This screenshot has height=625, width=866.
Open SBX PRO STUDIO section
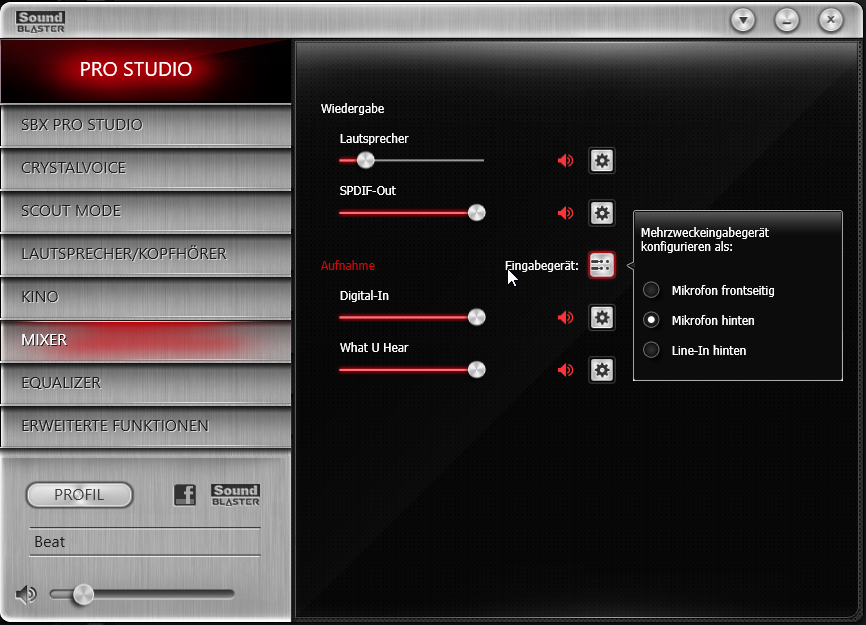pos(146,125)
